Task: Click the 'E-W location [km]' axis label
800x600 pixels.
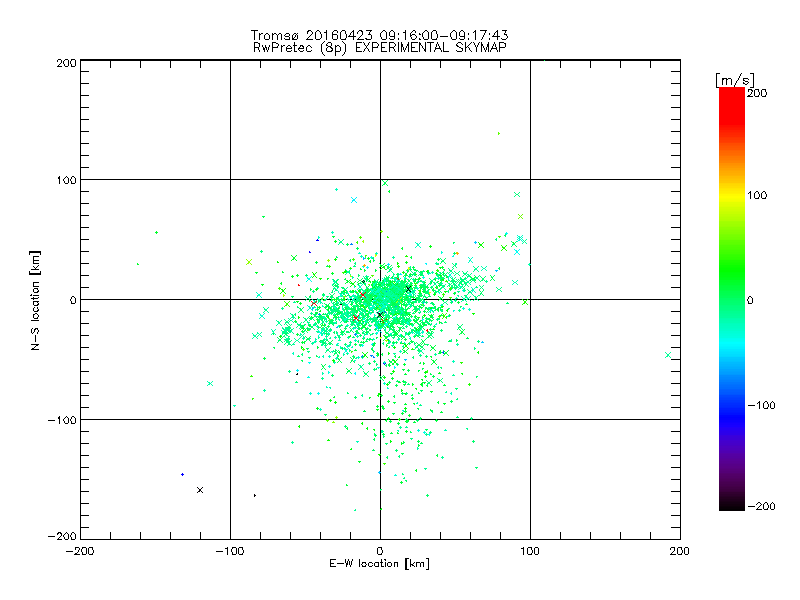Action: (x=379, y=564)
